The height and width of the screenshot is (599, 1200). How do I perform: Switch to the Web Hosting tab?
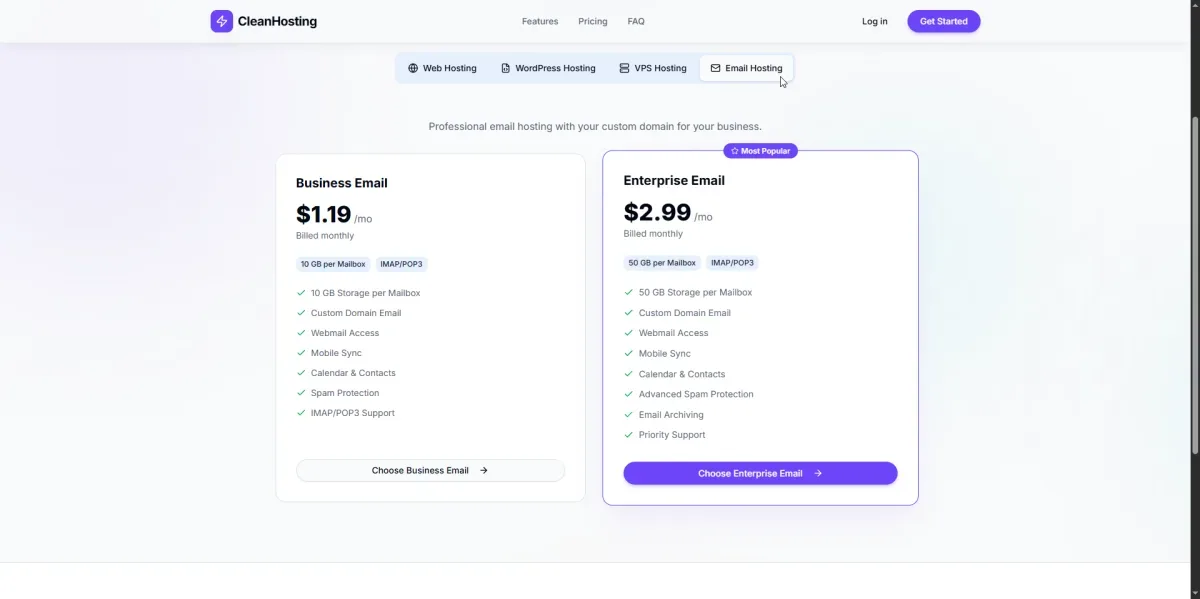[x=442, y=68]
